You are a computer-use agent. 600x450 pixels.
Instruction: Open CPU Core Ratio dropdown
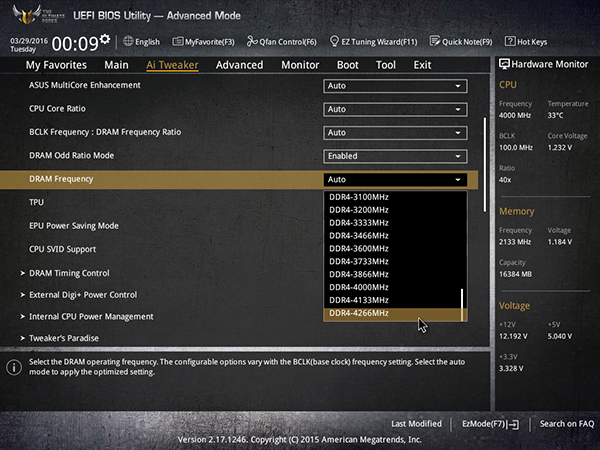(395, 109)
